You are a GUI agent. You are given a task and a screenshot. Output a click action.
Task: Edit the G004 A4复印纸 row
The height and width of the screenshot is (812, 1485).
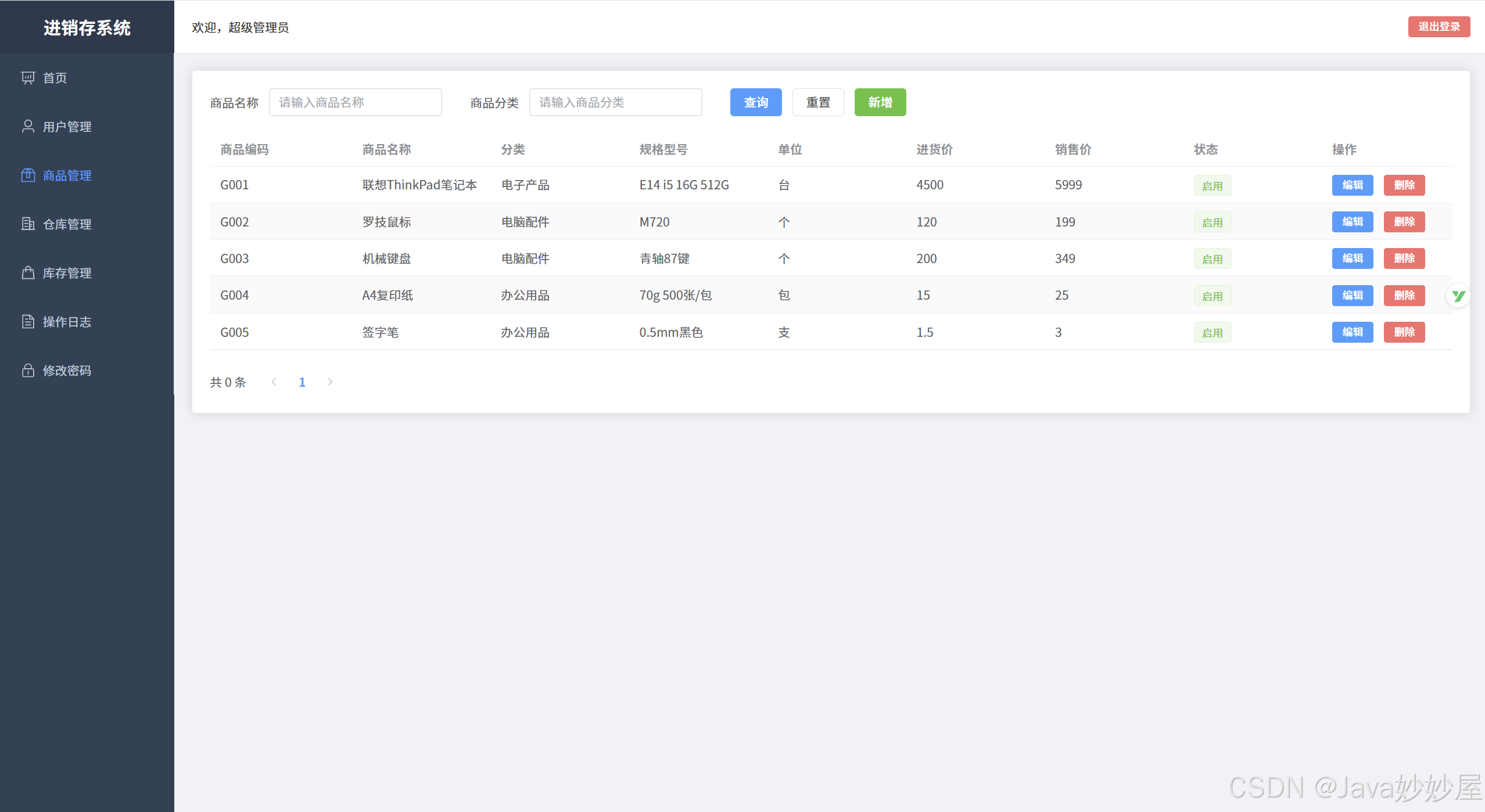pyautogui.click(x=1353, y=296)
